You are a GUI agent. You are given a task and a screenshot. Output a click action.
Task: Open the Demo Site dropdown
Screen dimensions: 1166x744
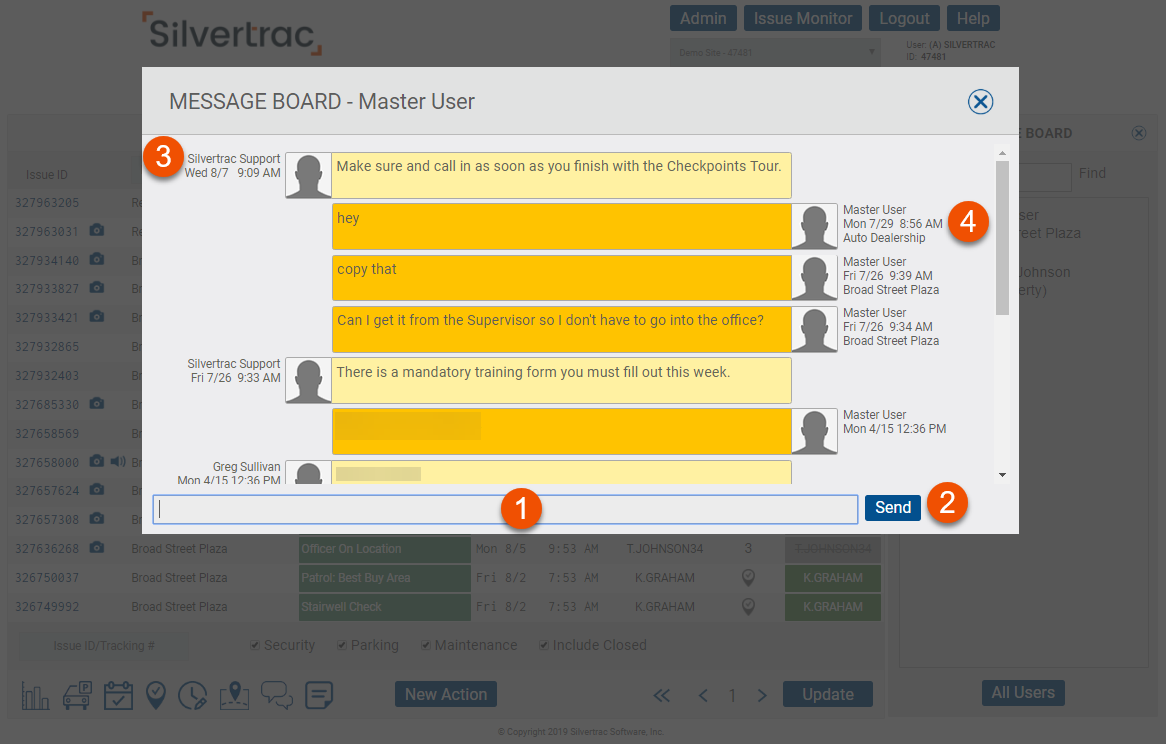[x=775, y=53]
